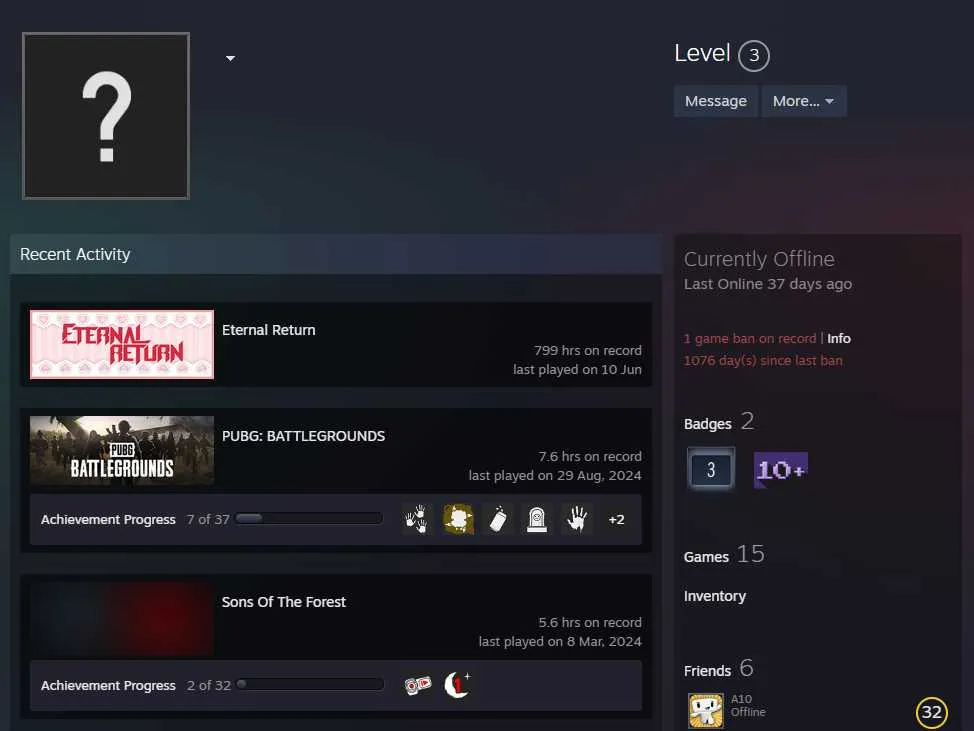Click '7.6 hrs on record' text
974x731 pixels.
(x=589, y=456)
